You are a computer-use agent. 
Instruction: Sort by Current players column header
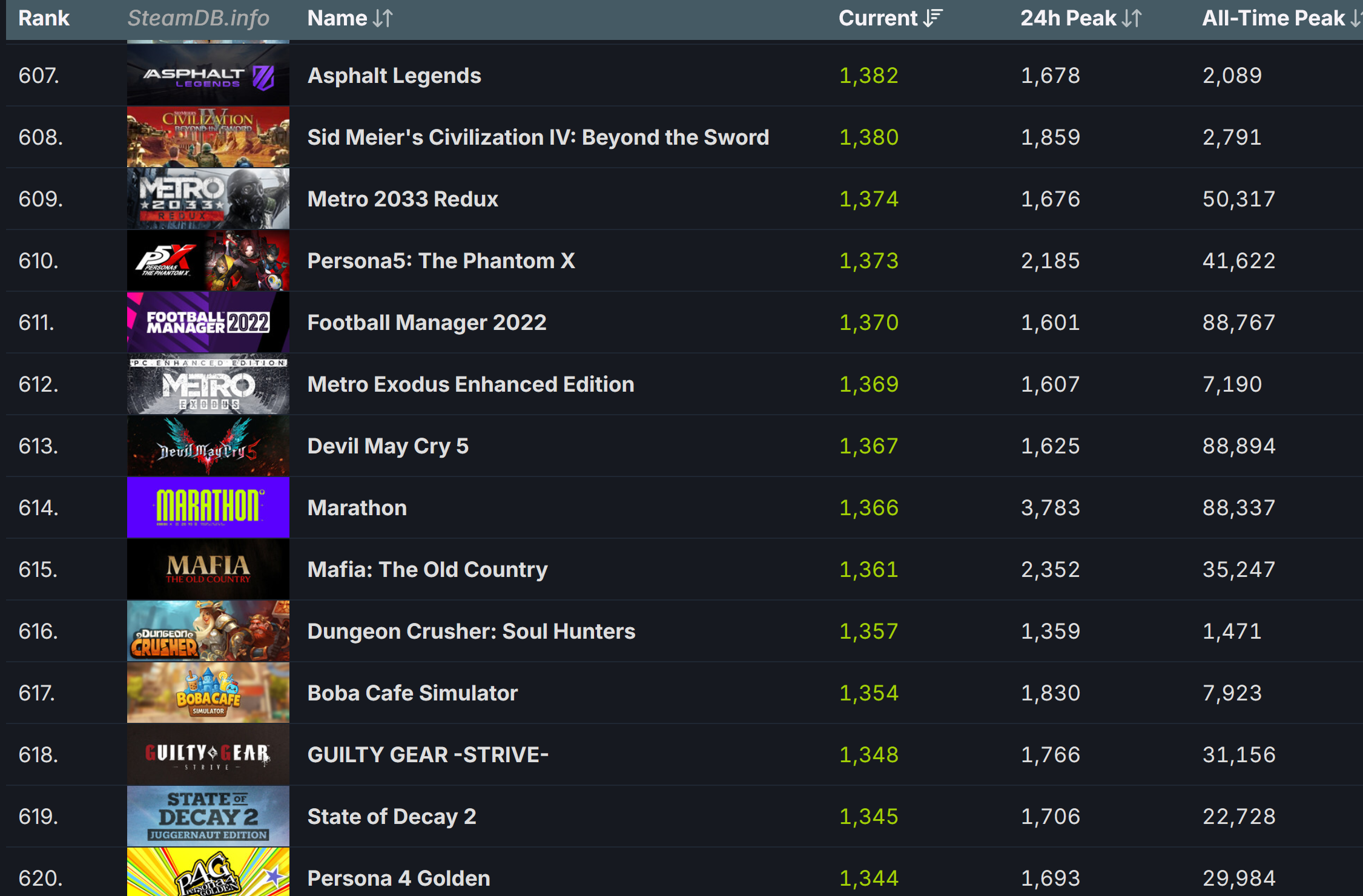[x=890, y=18]
